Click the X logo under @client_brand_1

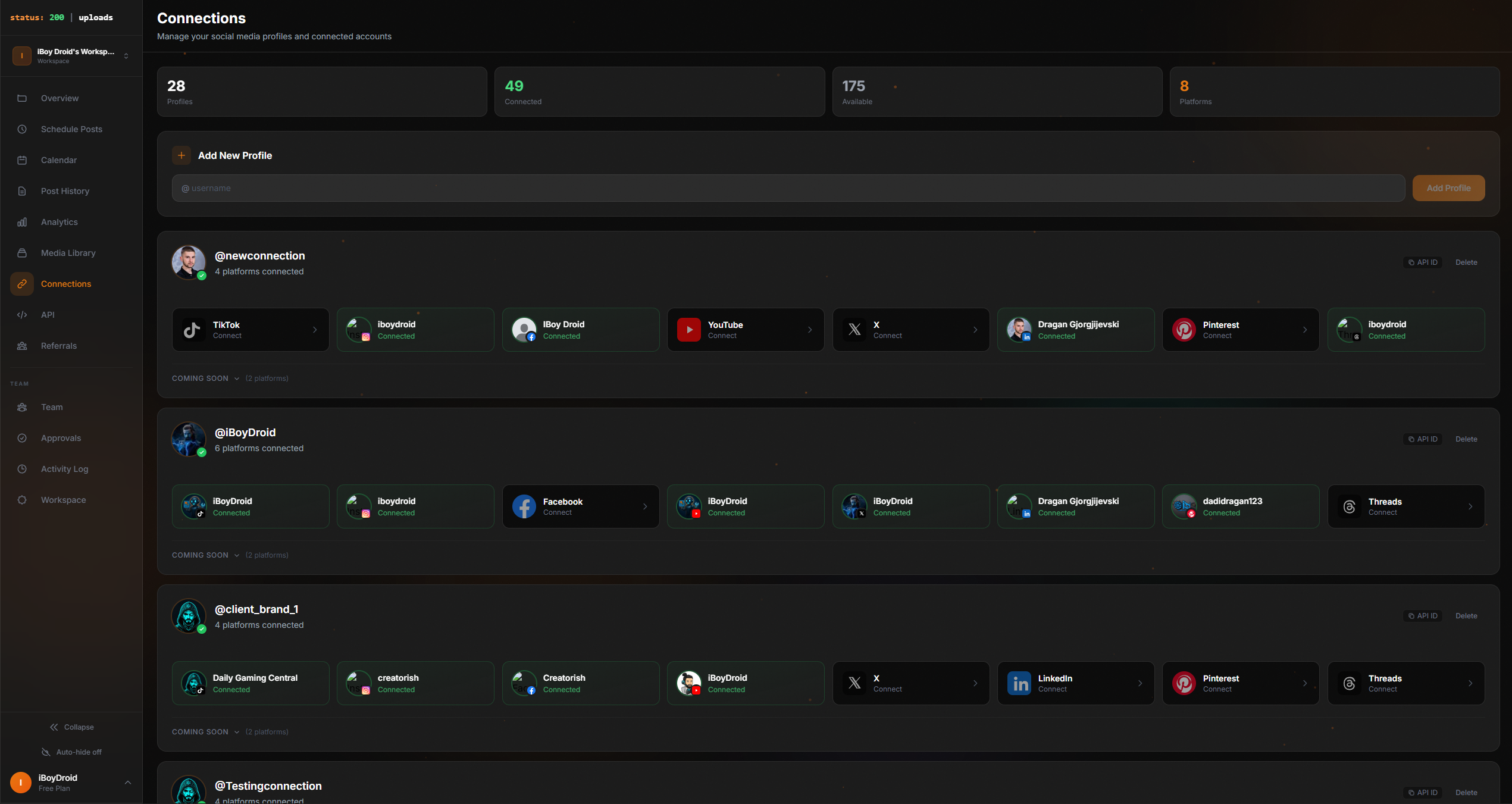pos(854,683)
